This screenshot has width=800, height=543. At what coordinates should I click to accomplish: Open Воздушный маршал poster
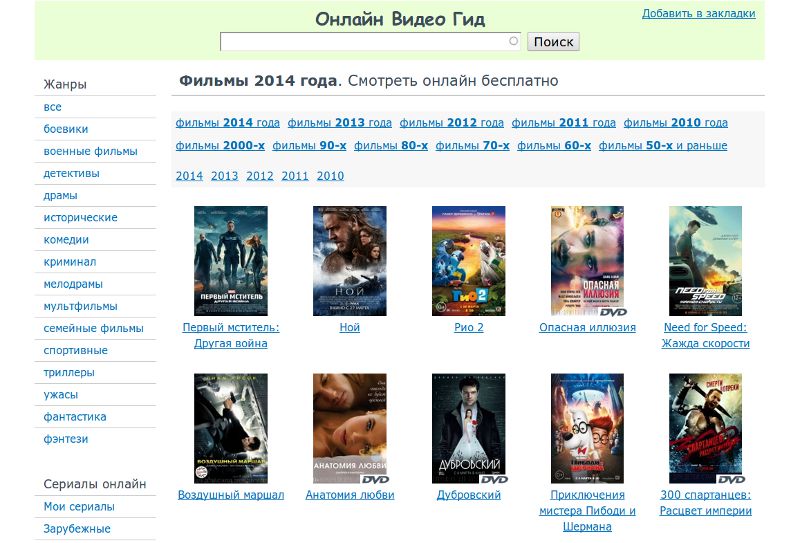point(231,429)
